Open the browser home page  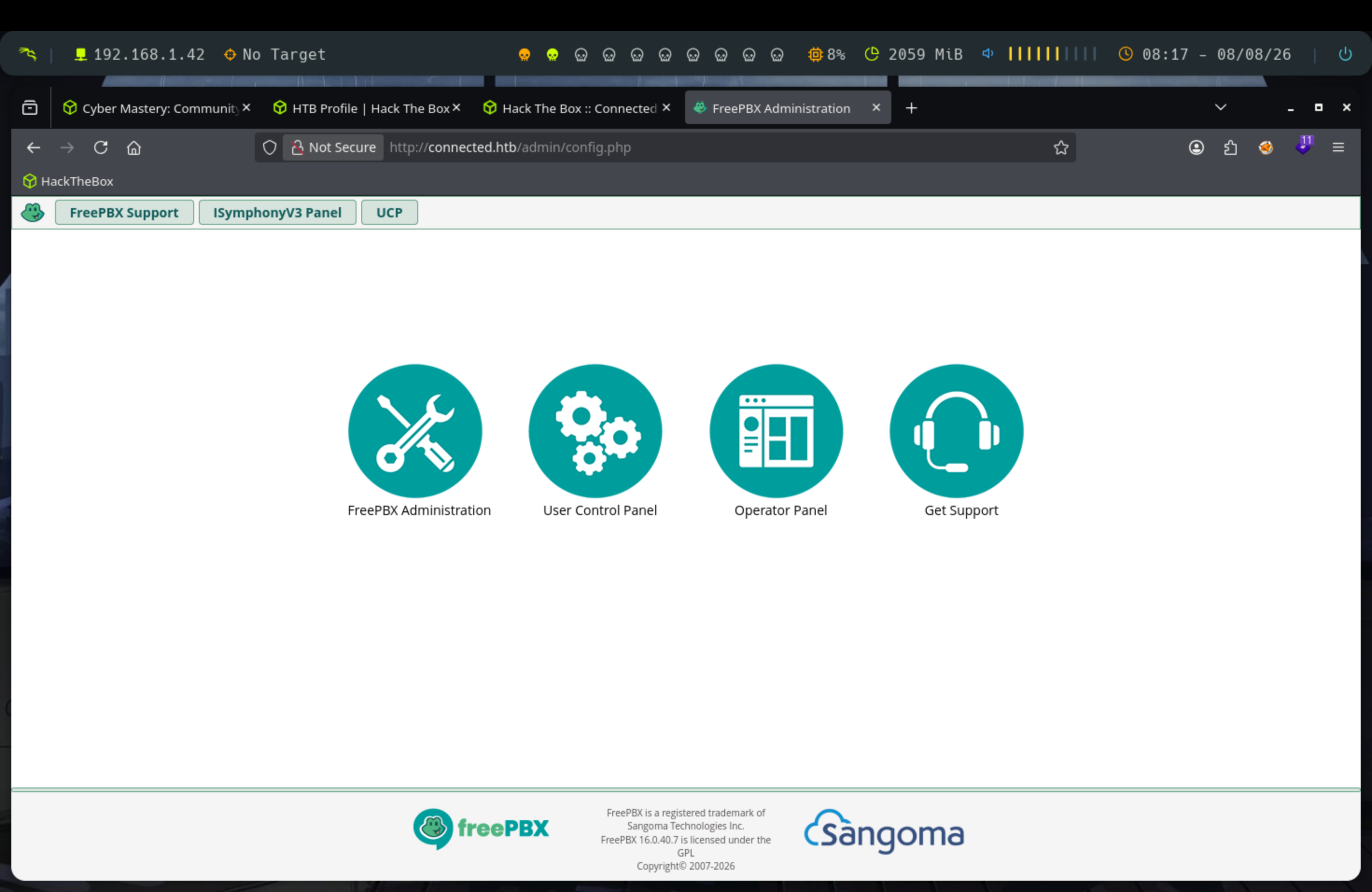click(134, 147)
